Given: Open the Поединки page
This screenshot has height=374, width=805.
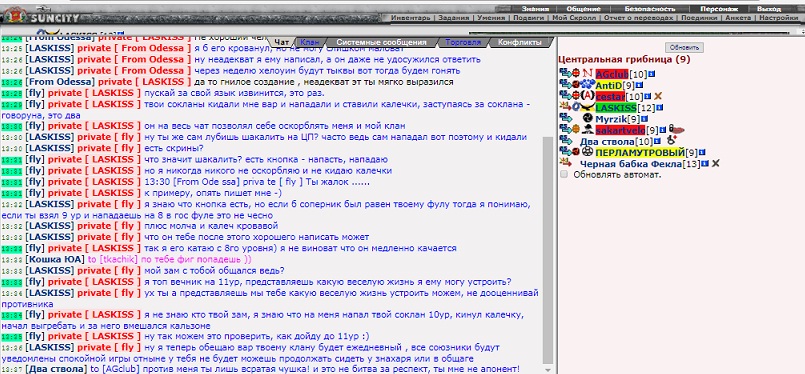Looking at the screenshot, I should pyautogui.click(x=699, y=17).
